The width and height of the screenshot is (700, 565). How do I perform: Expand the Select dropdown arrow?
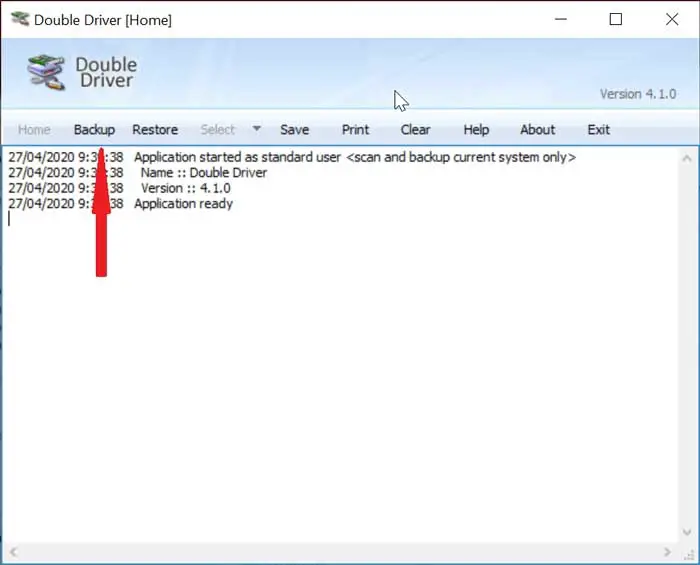tap(257, 129)
